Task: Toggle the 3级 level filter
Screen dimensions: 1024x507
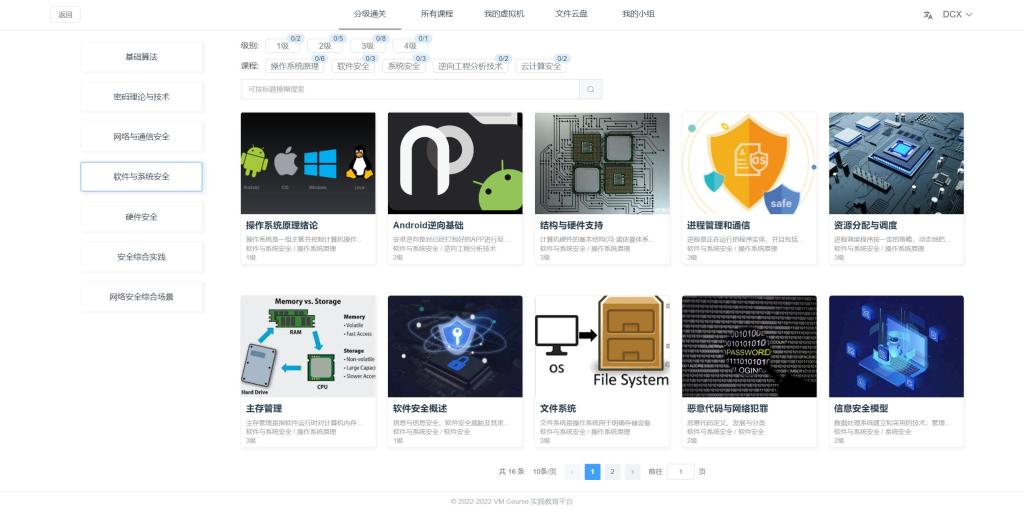Action: [367, 46]
